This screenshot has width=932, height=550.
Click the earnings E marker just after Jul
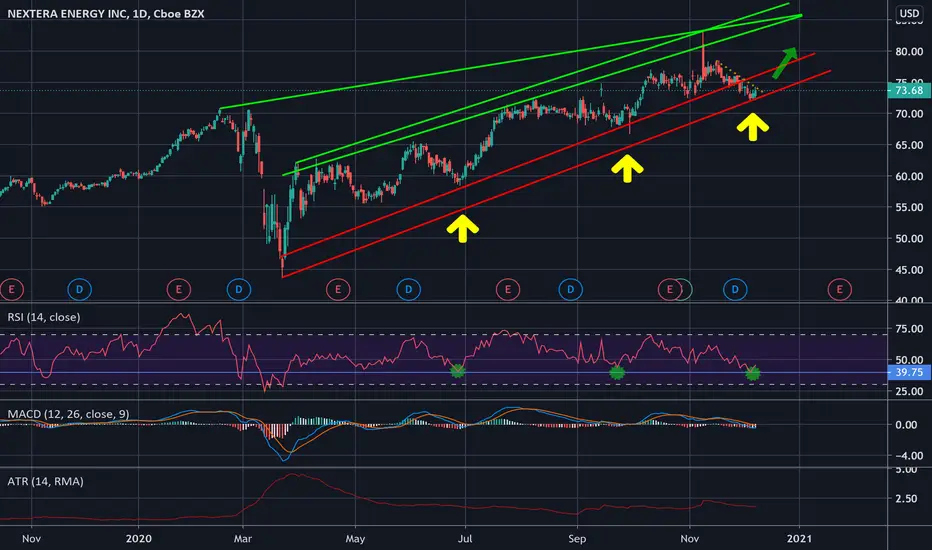point(508,290)
